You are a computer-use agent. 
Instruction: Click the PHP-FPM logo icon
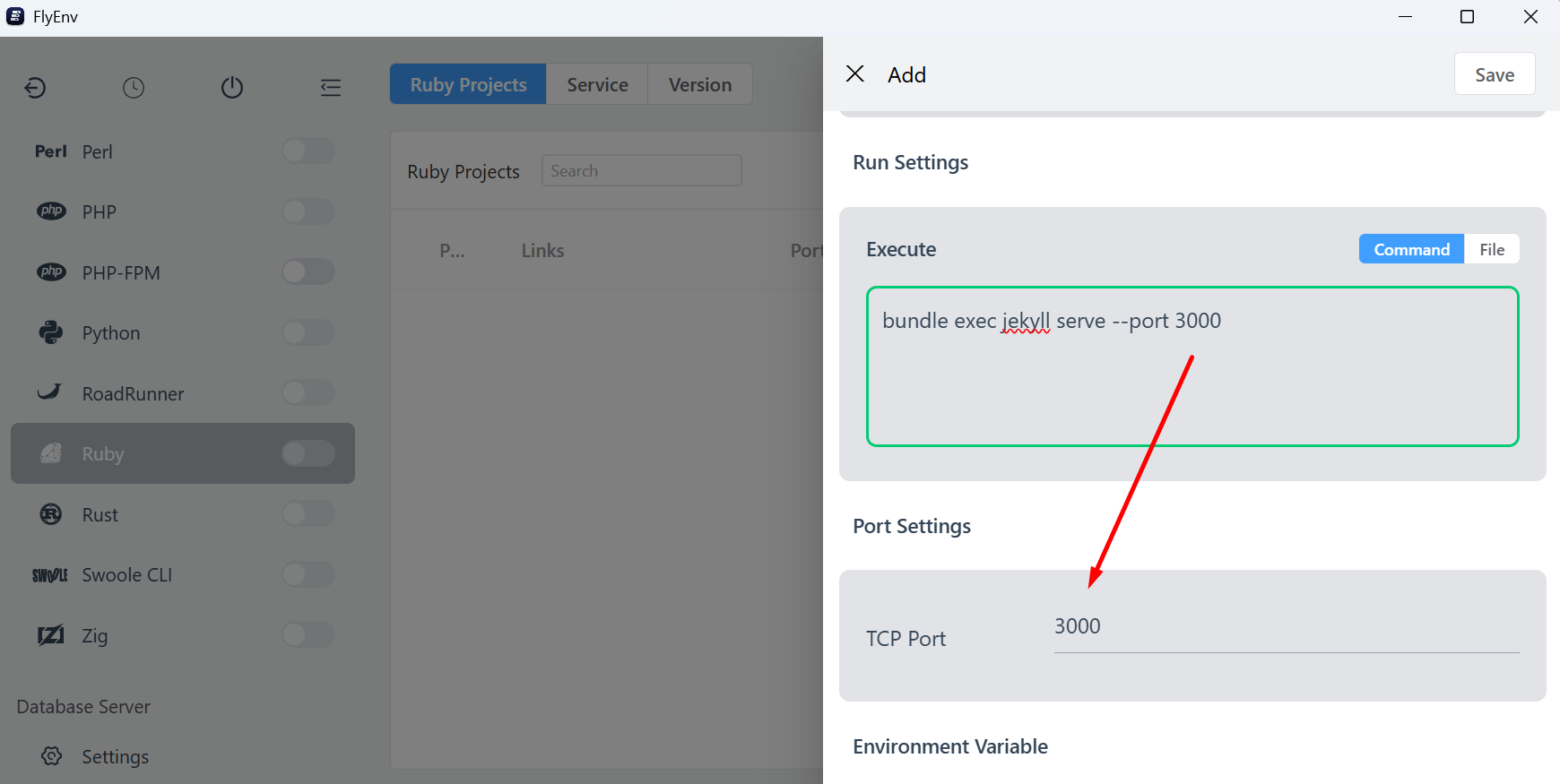coord(51,272)
